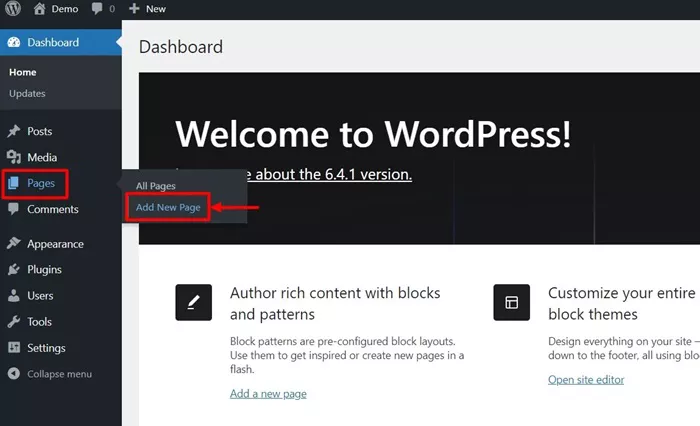Click the Tools wrench icon

14,322
